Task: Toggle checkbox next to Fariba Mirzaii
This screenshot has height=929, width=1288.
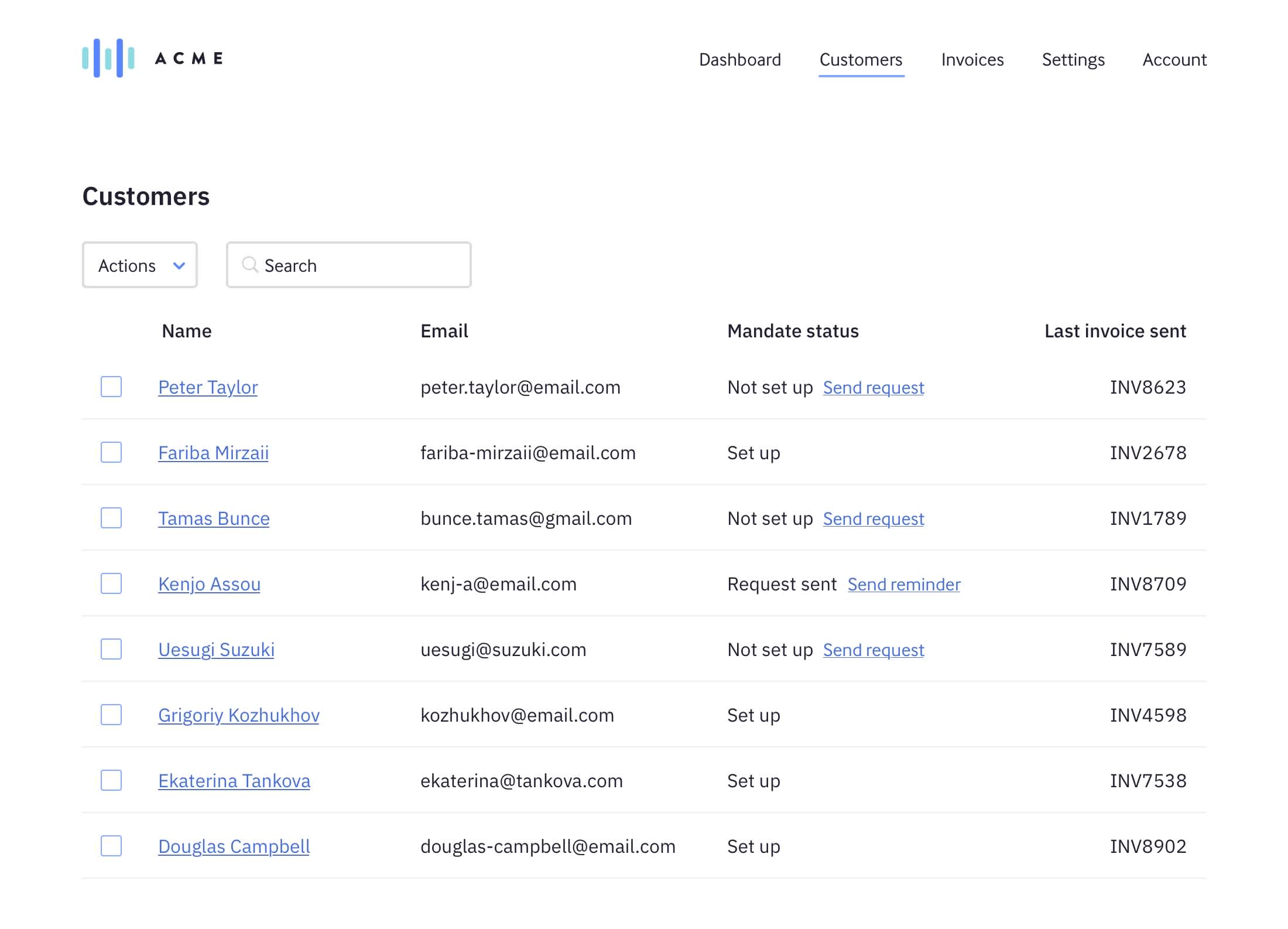Action: 111,452
